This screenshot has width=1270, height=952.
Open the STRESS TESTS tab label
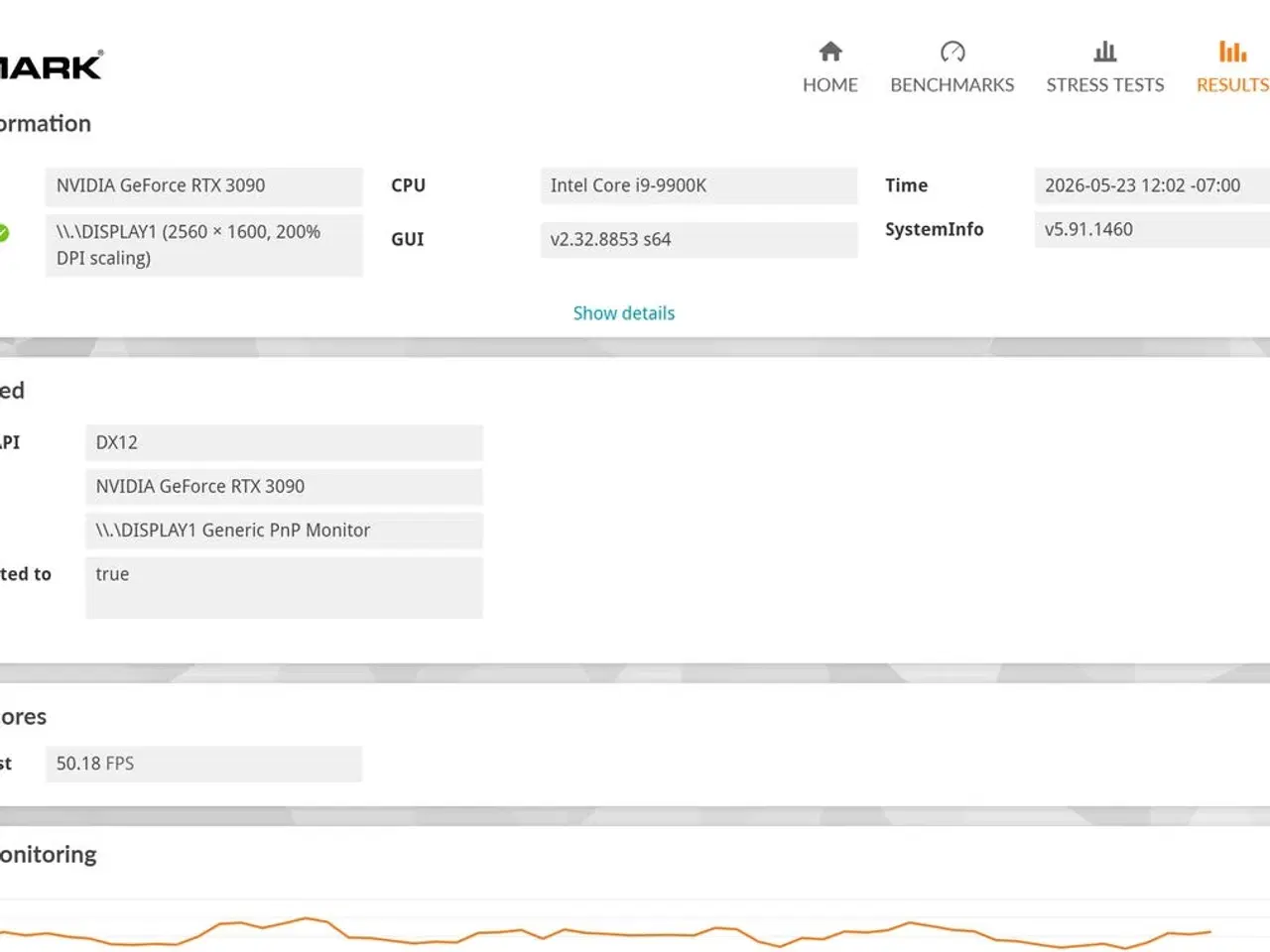click(1105, 85)
